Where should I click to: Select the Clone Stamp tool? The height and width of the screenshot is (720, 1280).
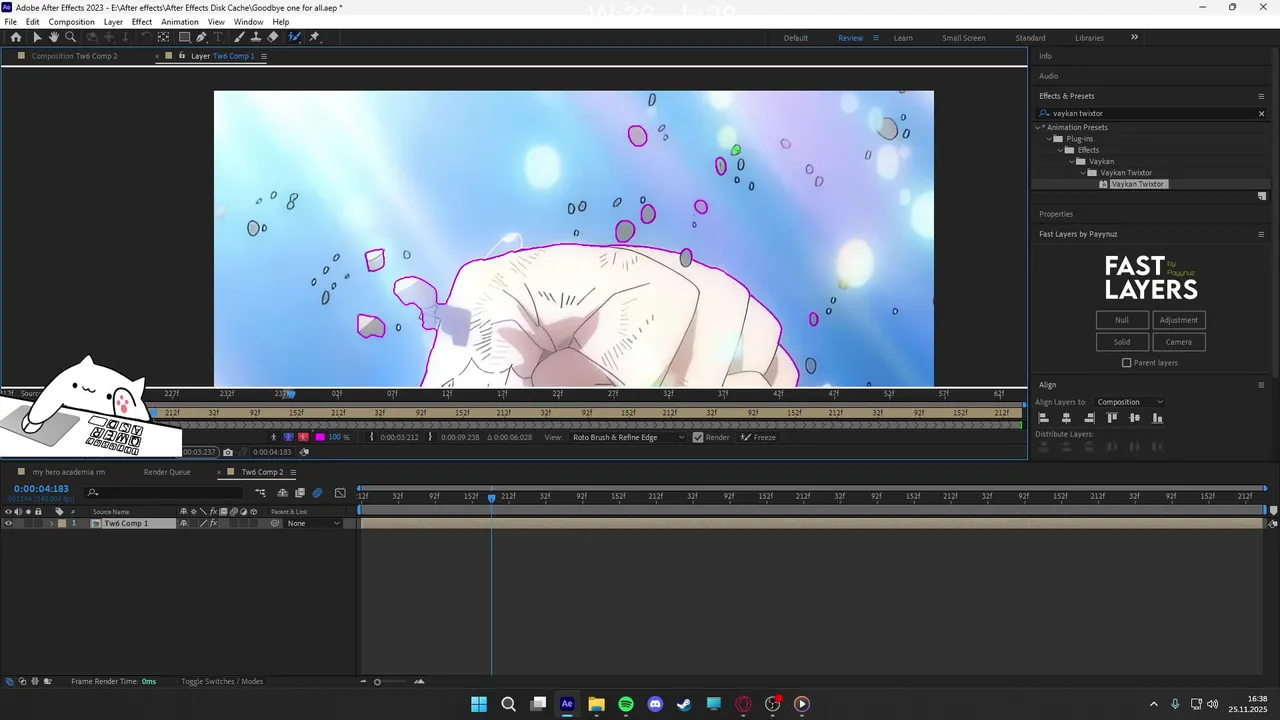coord(256,37)
